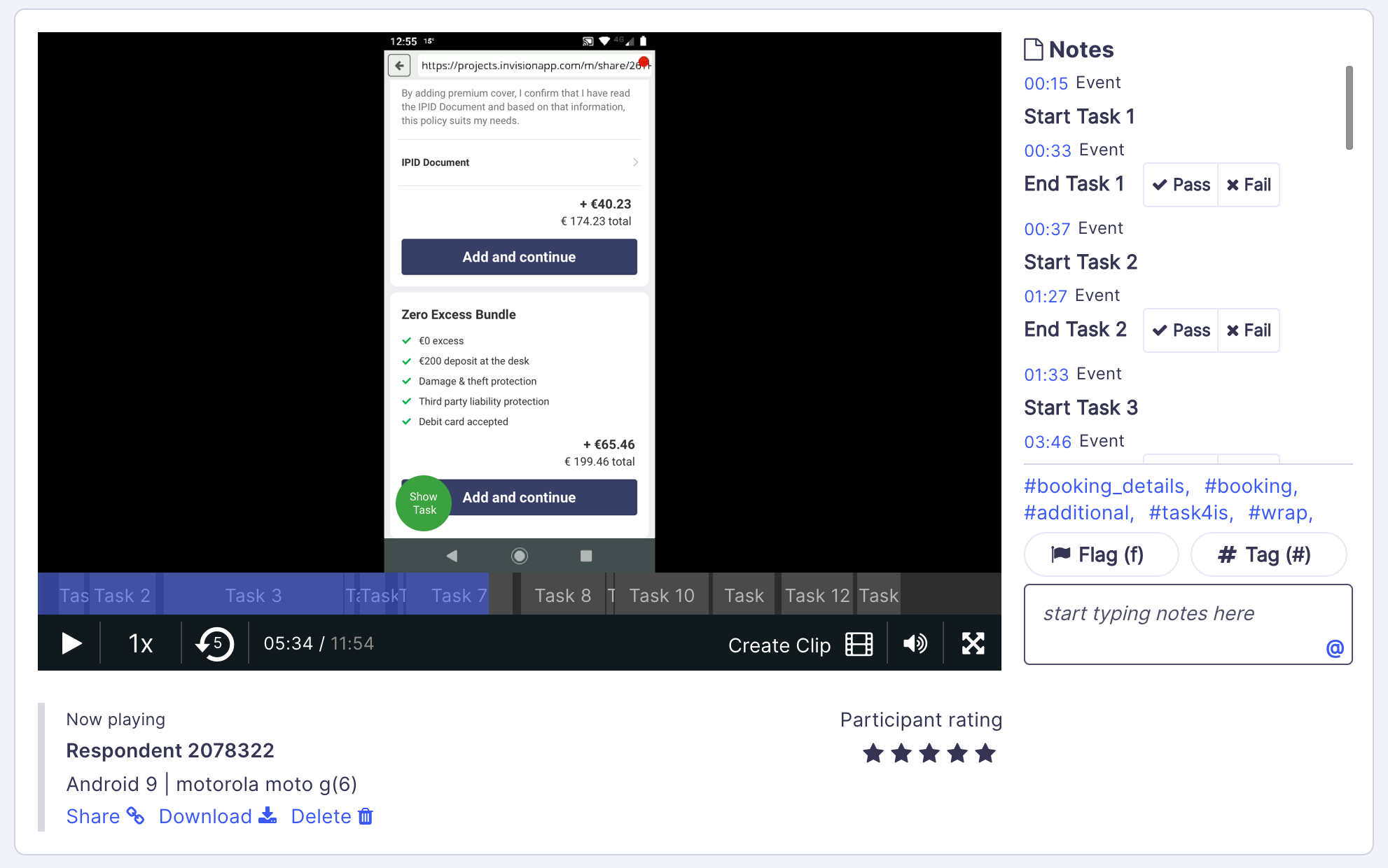Delete the respondent recording
This screenshot has width=1388, height=868.
click(x=332, y=816)
